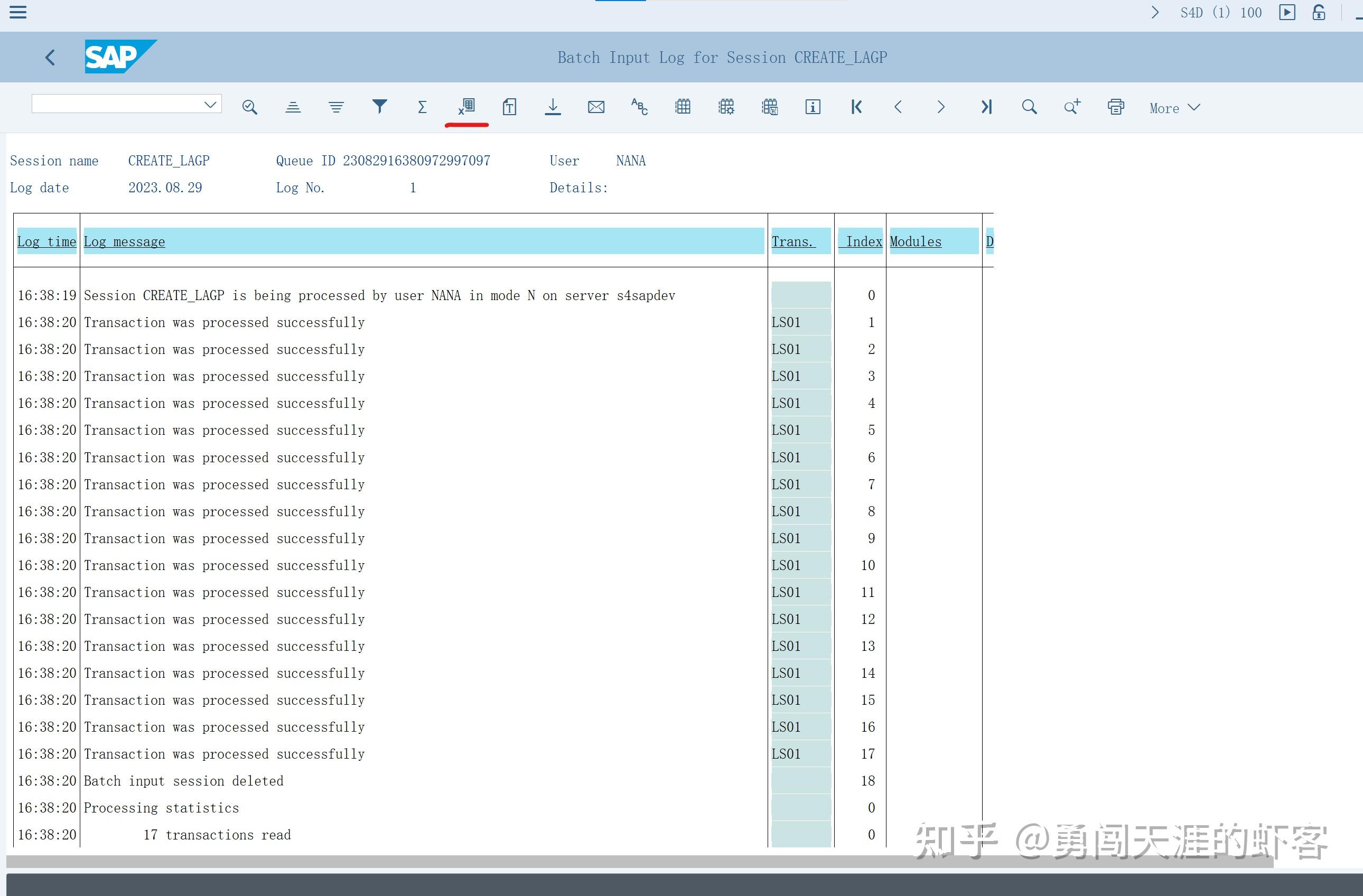Select the Trans. column header
The width and height of the screenshot is (1363, 896).
[x=792, y=241]
